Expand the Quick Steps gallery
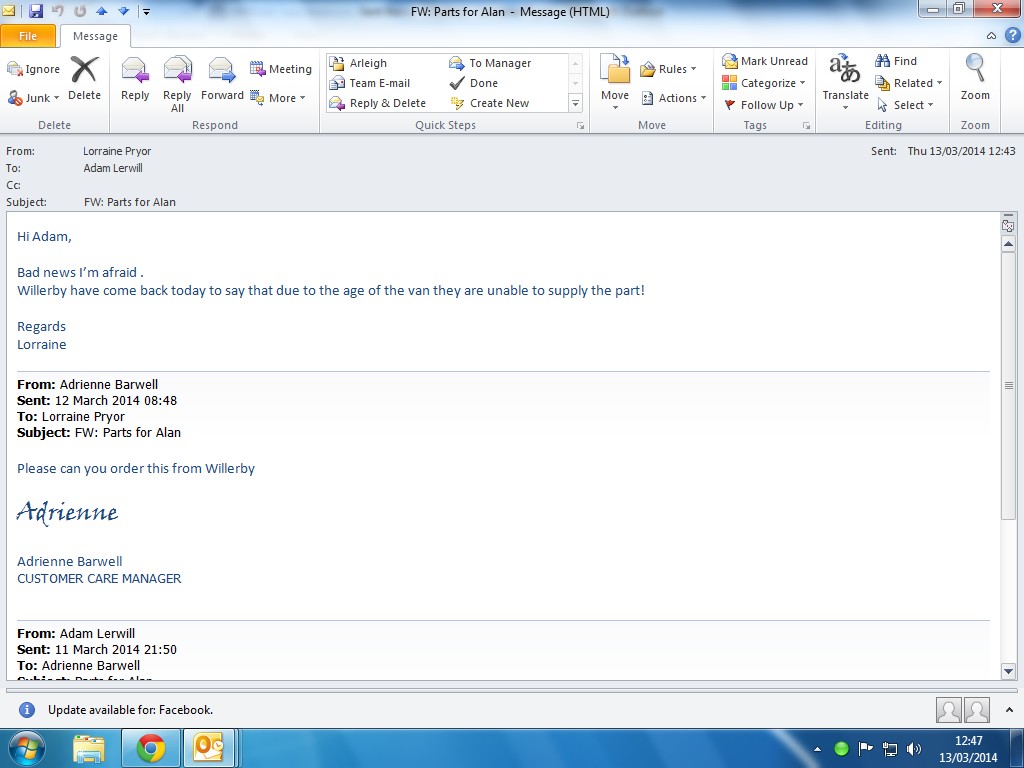The height and width of the screenshot is (768, 1024). [x=575, y=103]
